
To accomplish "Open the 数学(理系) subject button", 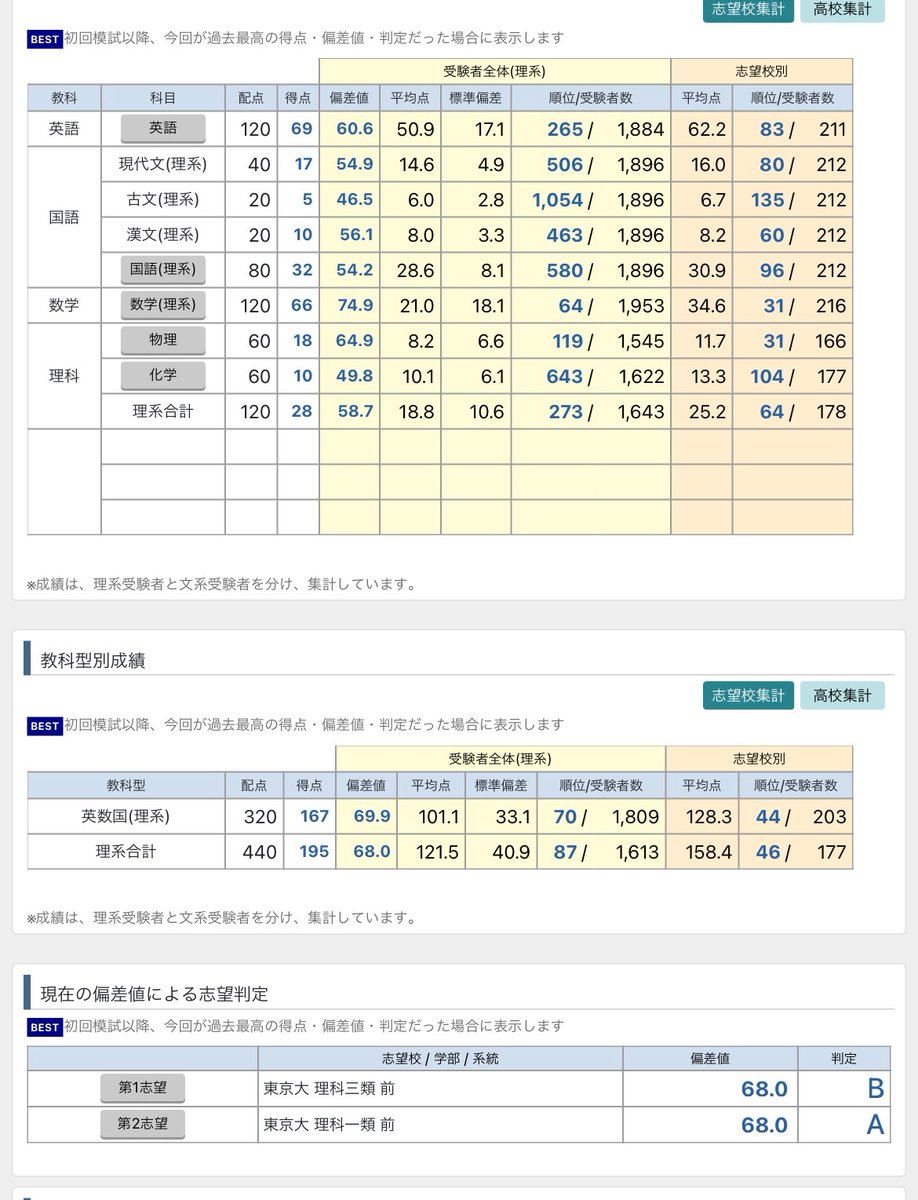I will (x=163, y=305).
